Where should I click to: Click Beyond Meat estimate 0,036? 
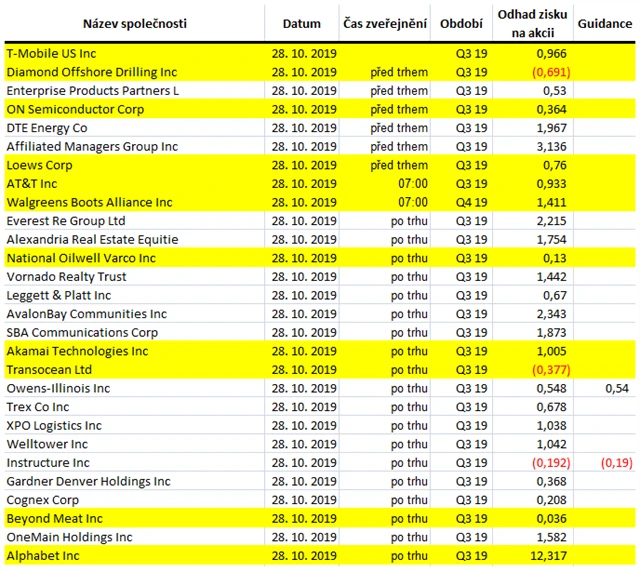(x=551, y=519)
